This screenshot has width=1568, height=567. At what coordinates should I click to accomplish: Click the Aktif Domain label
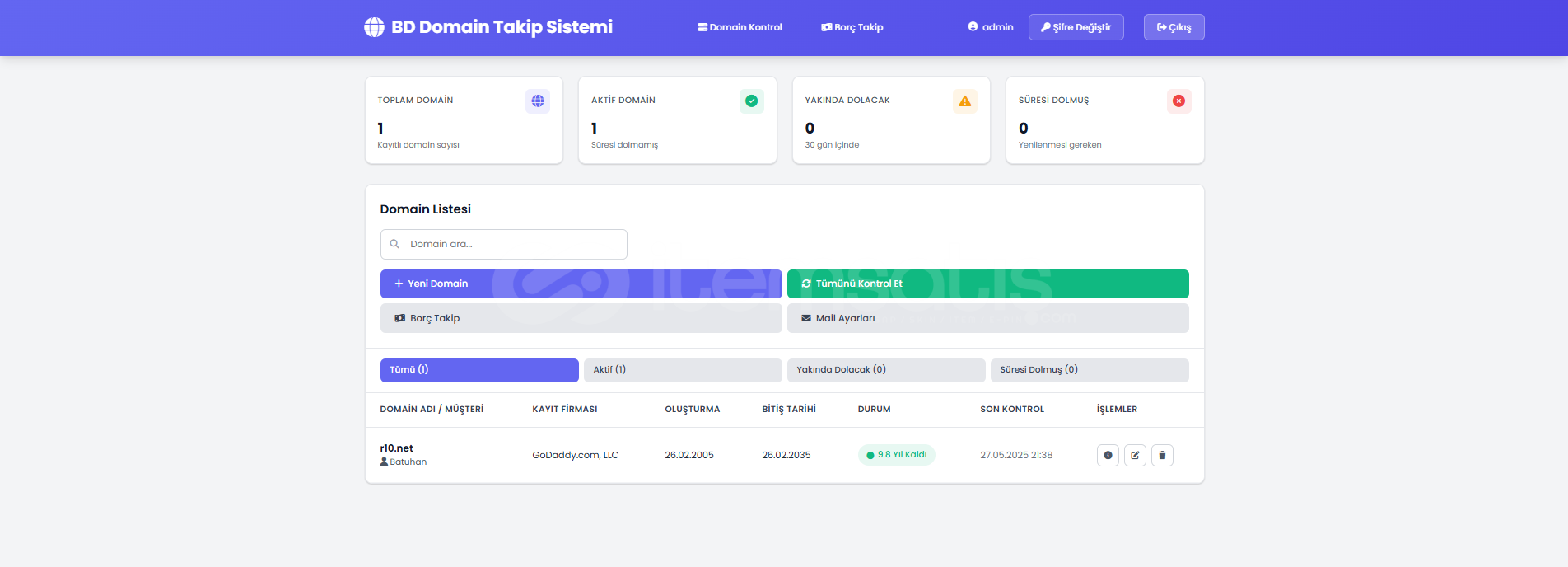tap(623, 101)
